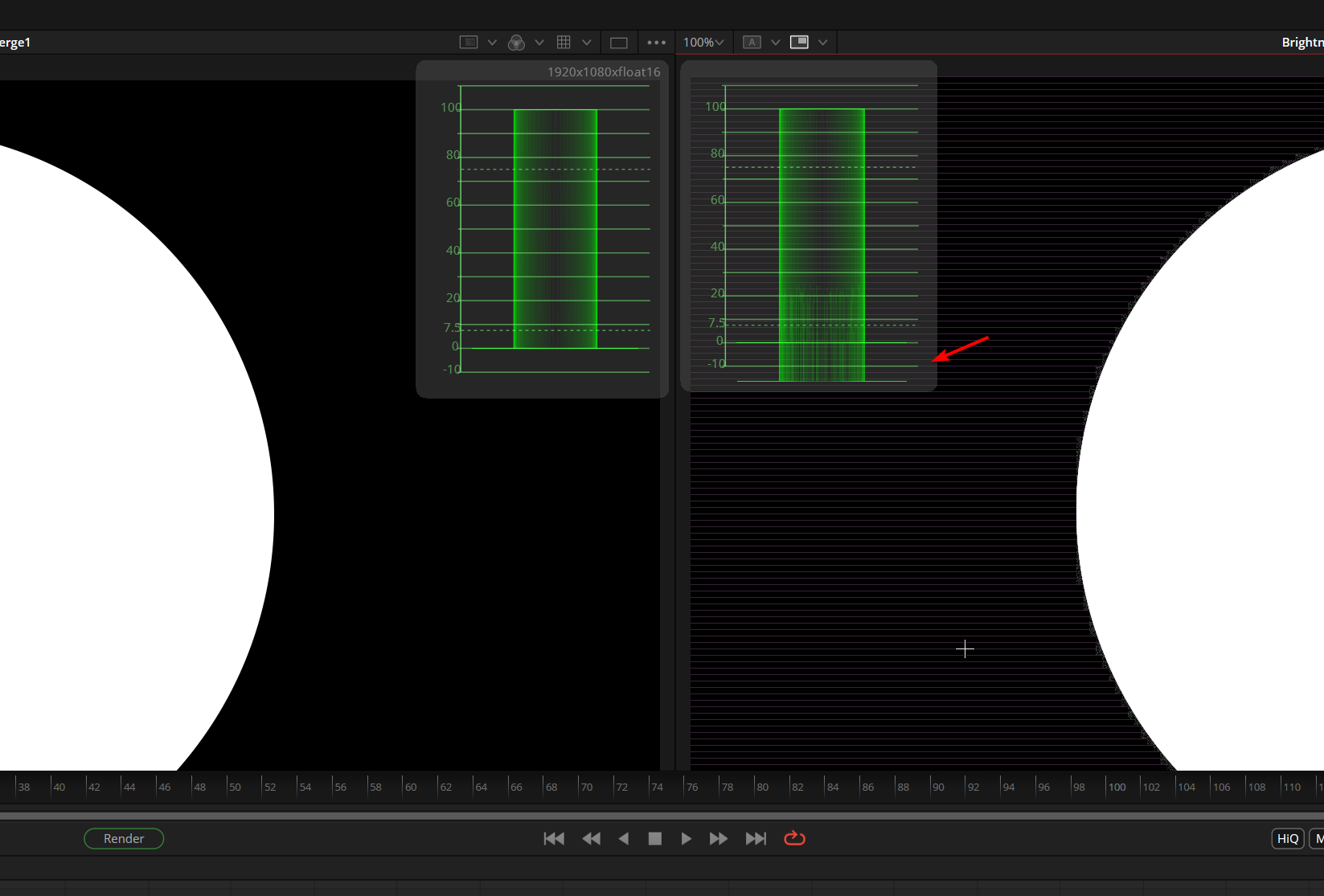Expand the color channel selection dropdown
This screenshot has width=1324, height=896.
point(539,43)
